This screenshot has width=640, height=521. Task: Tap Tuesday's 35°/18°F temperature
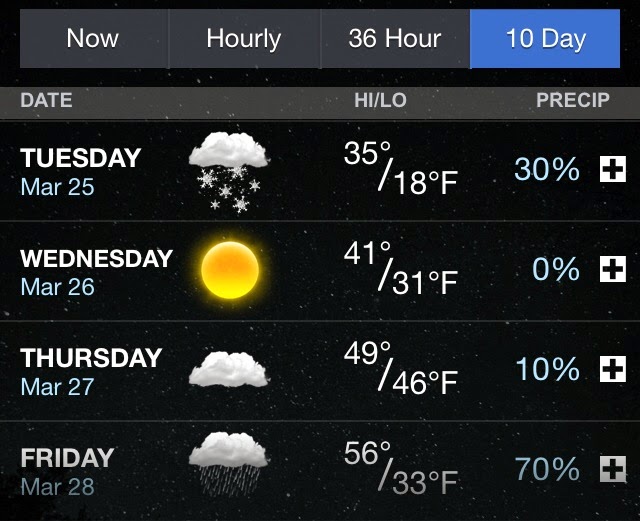pyautogui.click(x=400, y=170)
